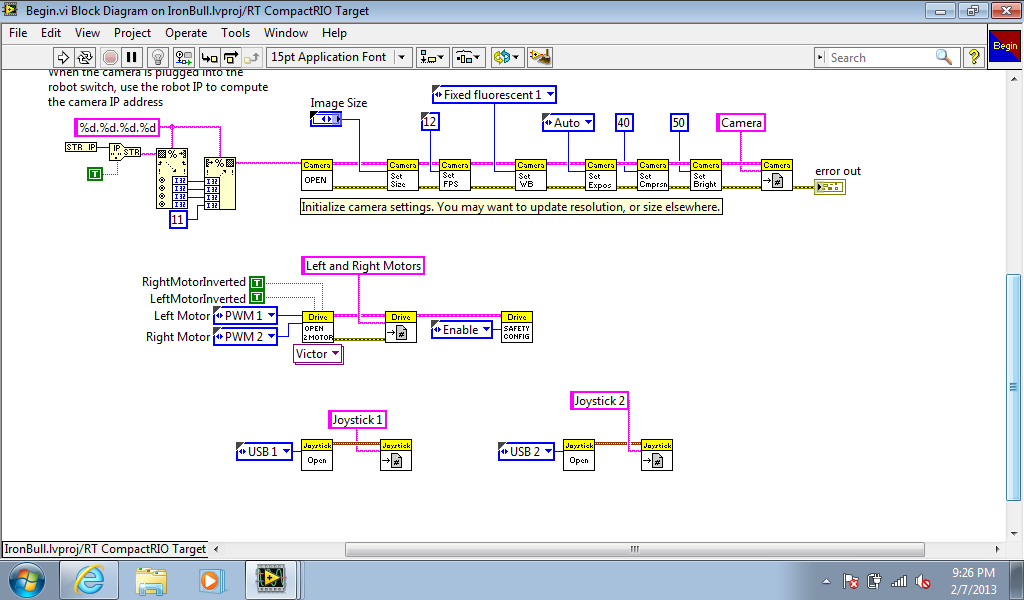Select the Camera Set FPS node

tap(455, 175)
